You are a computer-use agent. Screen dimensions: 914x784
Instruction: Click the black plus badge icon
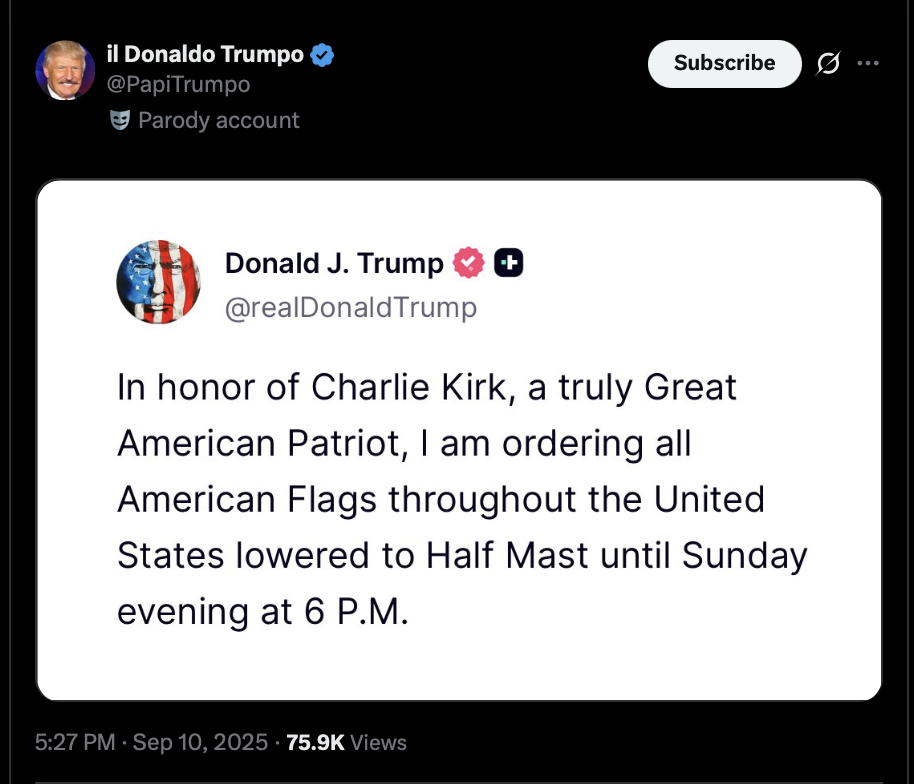(509, 263)
